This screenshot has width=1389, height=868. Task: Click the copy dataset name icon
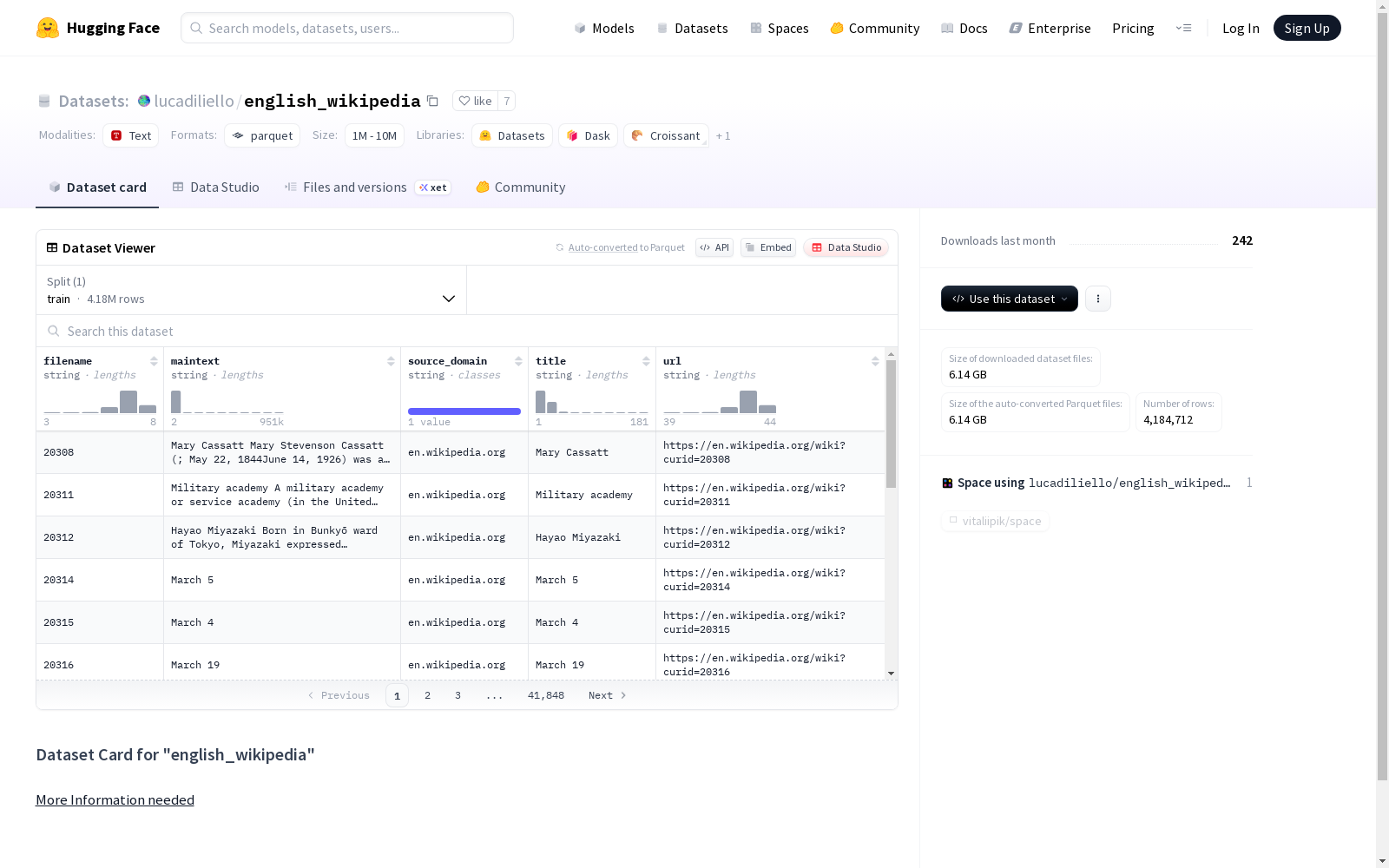tap(432, 101)
